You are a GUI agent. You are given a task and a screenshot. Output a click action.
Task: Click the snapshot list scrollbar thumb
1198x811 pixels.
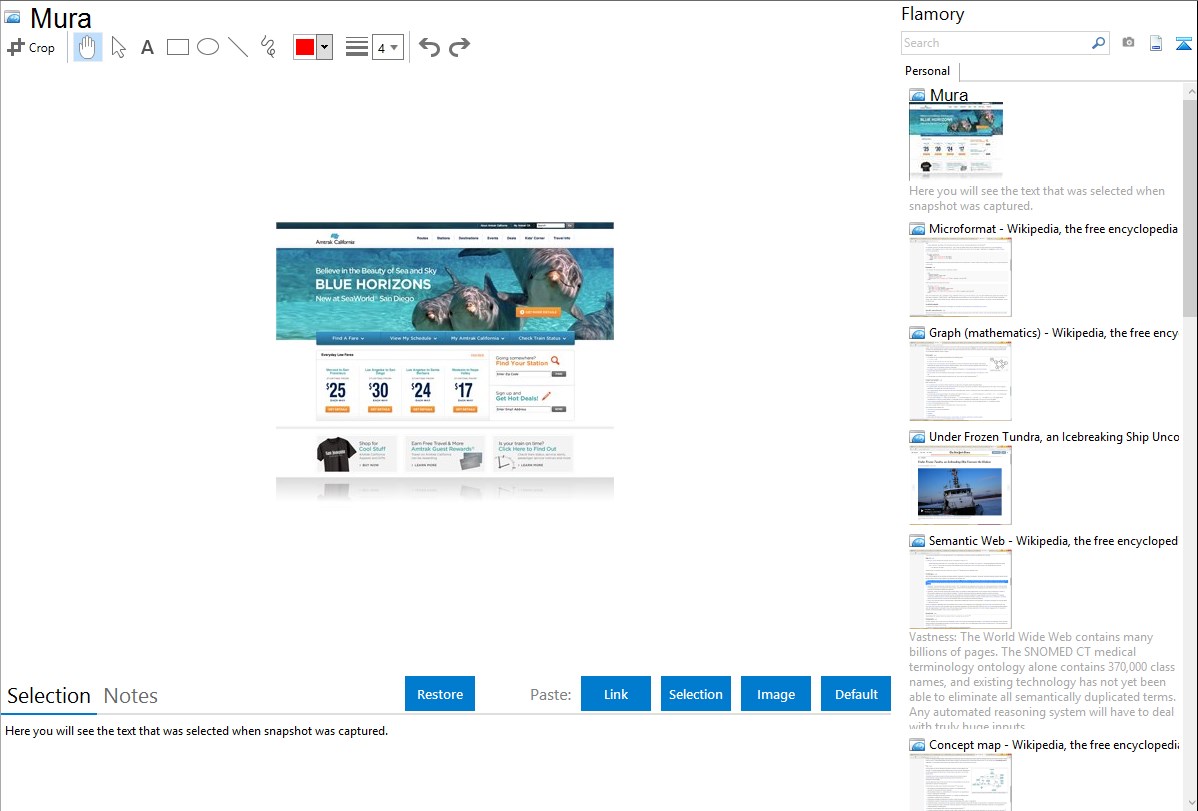coord(1190,208)
